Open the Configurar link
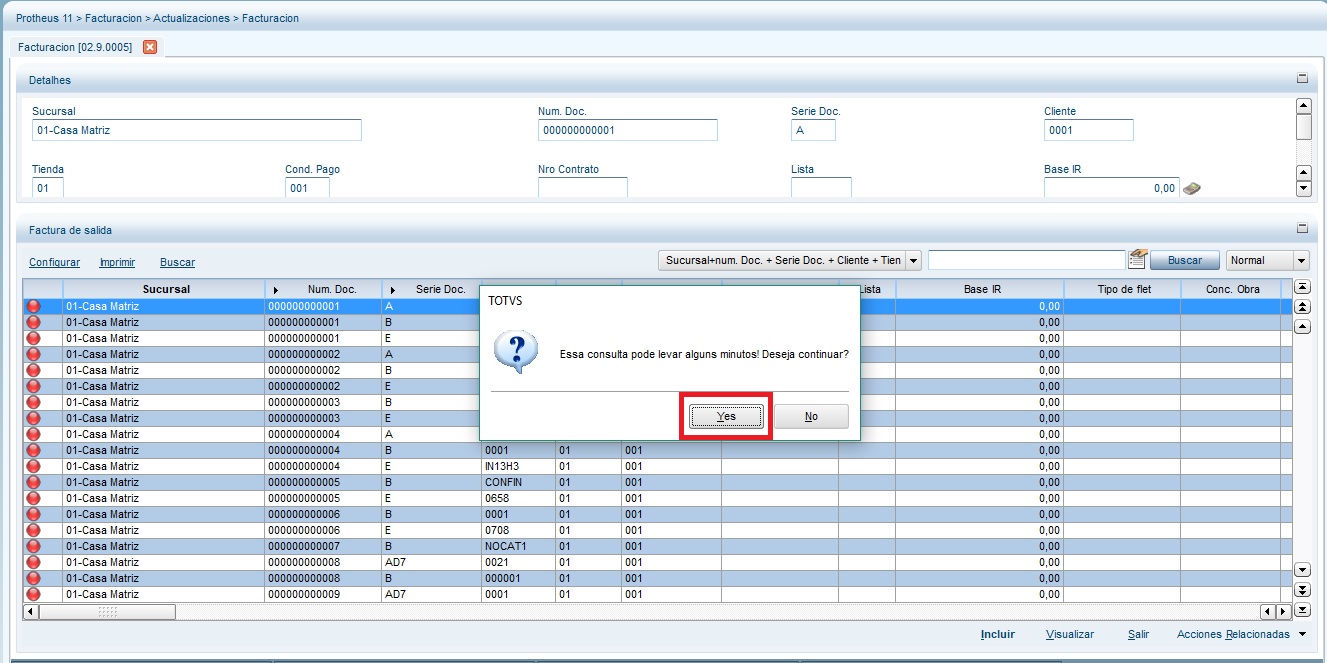This screenshot has height=663, width=1327. [54, 262]
